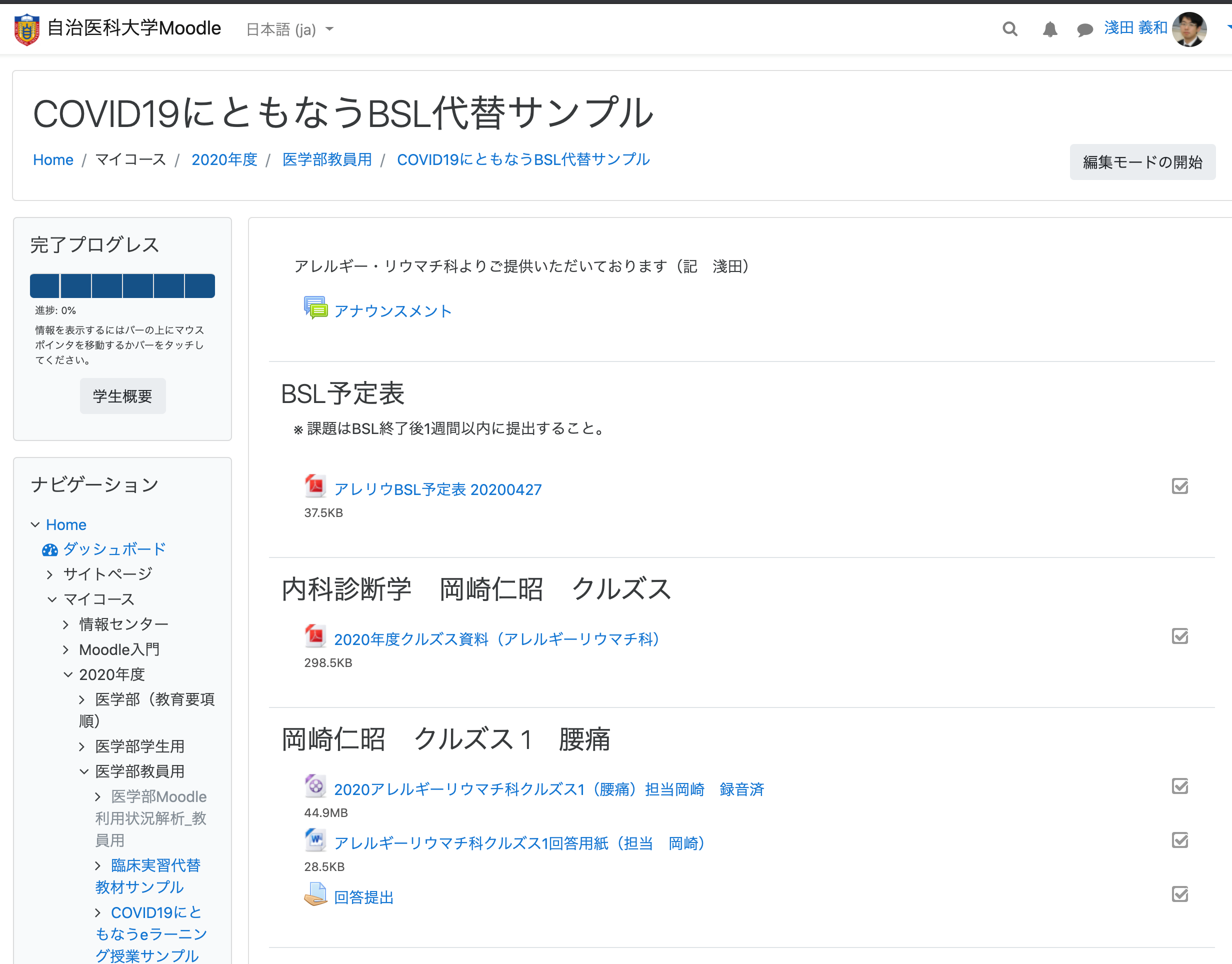
Task: Go to 2020年度 in breadcrumb
Action: click(224, 159)
